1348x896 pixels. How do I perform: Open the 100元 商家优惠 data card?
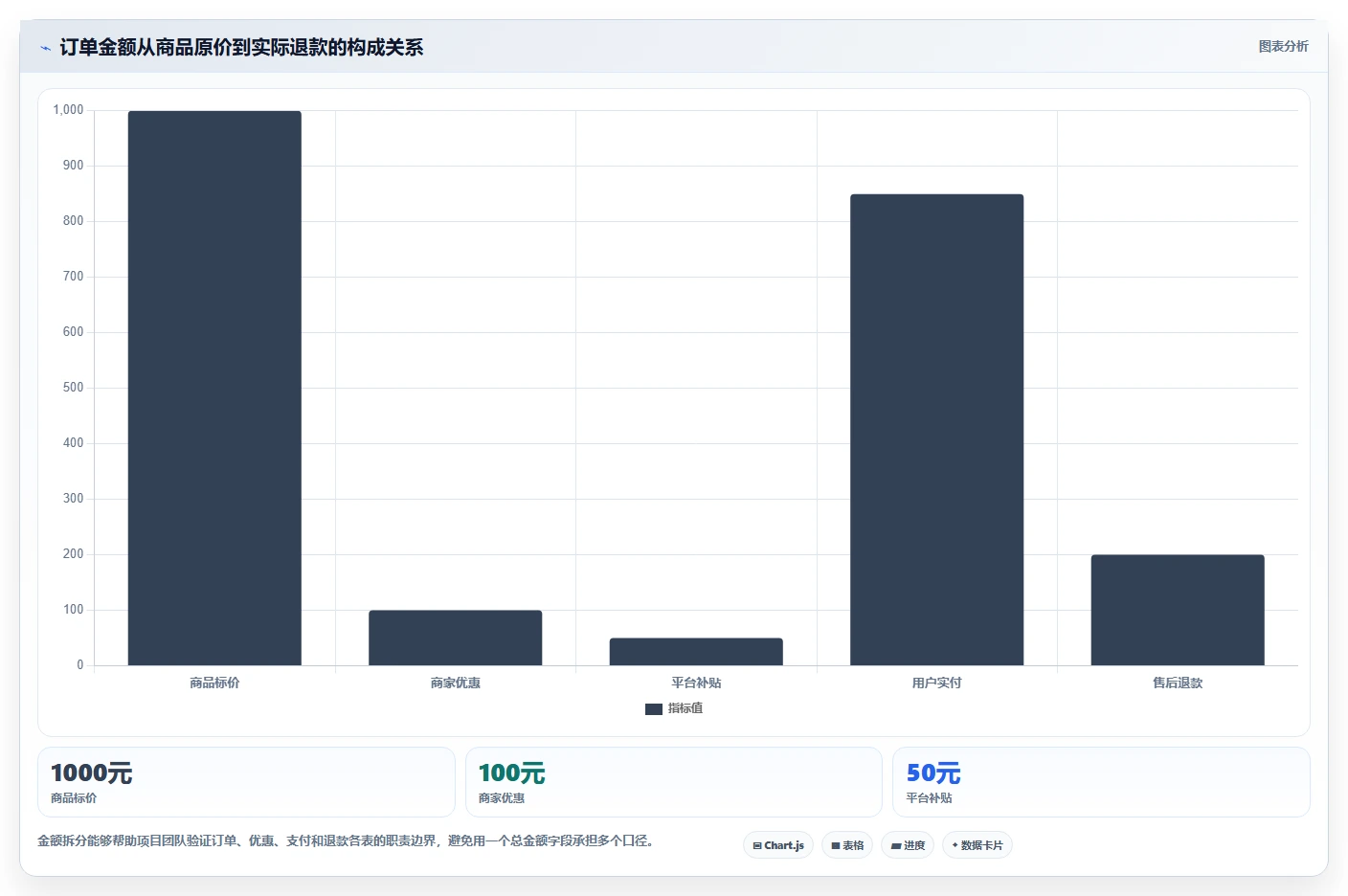[674, 782]
